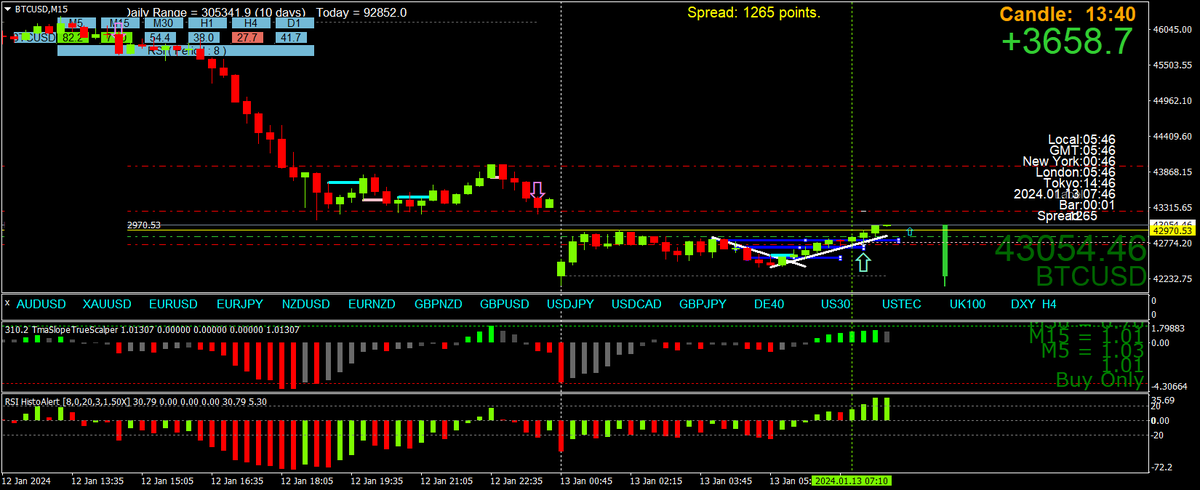Image resolution: width=1200 pixels, height=490 pixels.
Task: Click the 42232.75 price scale value
Action: 1175,279
